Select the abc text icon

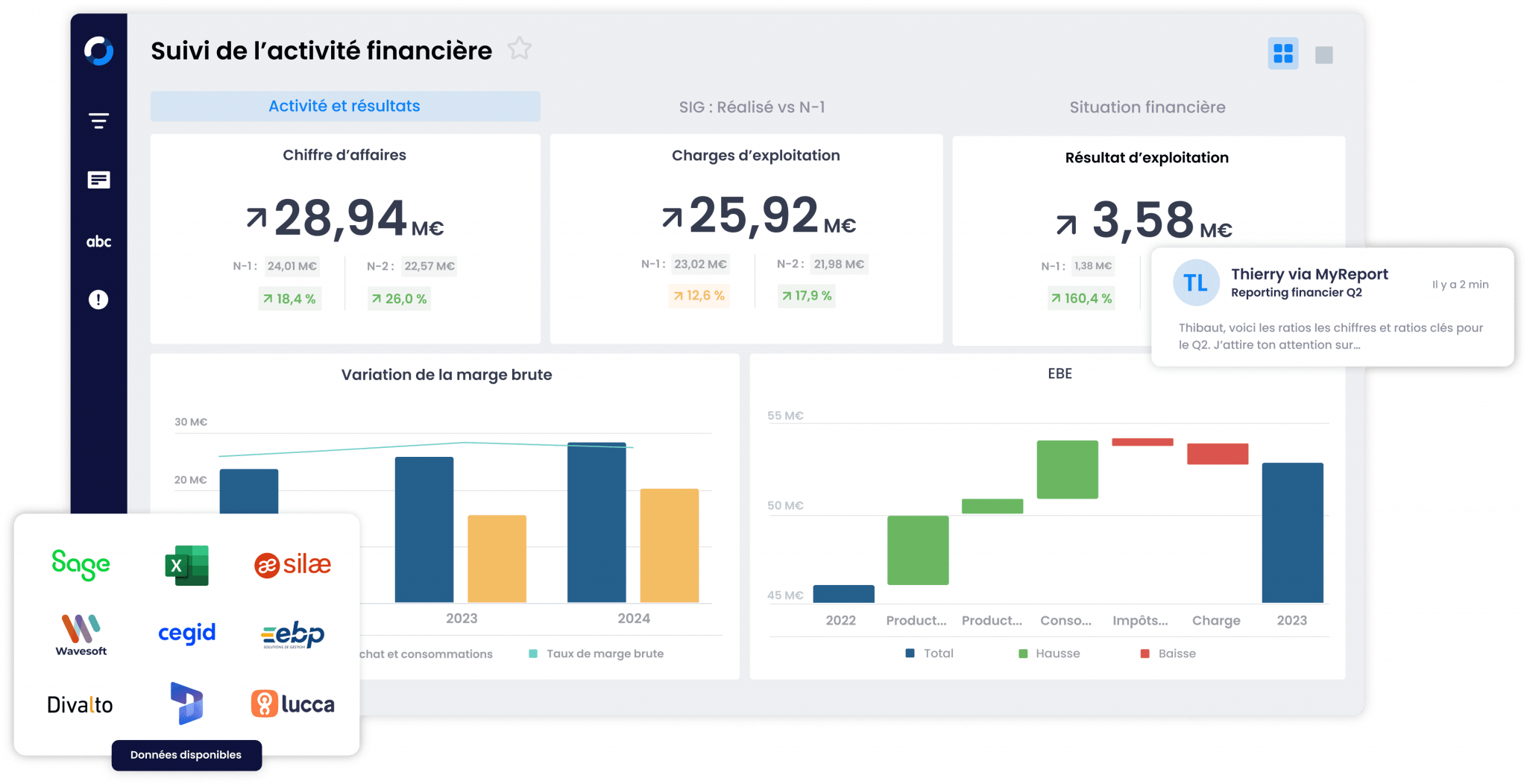98,241
